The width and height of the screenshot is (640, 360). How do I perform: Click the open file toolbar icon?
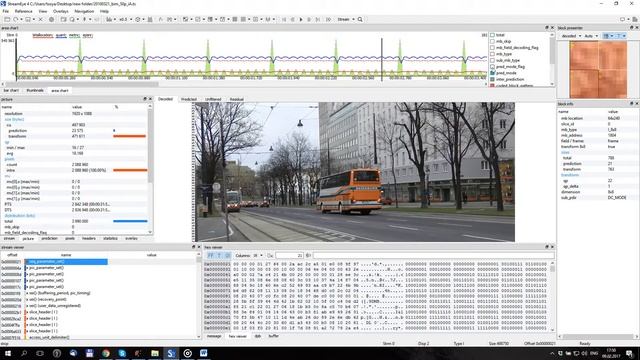pos(7,19)
